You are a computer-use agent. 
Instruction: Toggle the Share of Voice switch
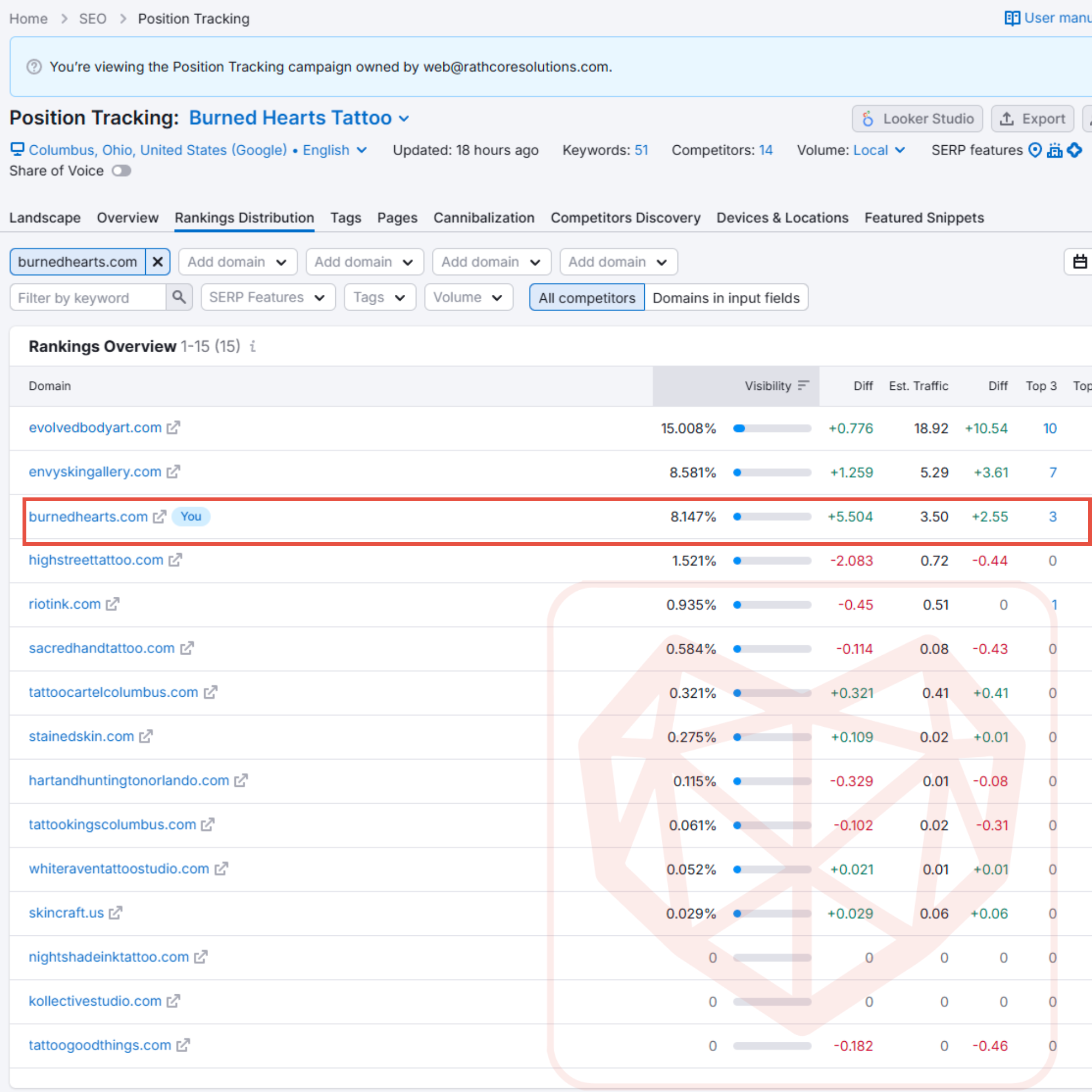(121, 171)
